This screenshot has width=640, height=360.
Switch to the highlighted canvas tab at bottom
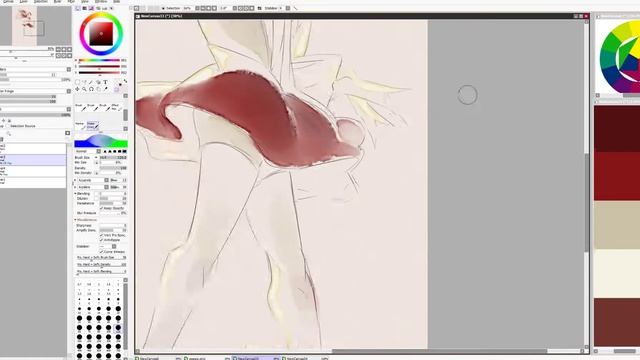tap(256, 358)
